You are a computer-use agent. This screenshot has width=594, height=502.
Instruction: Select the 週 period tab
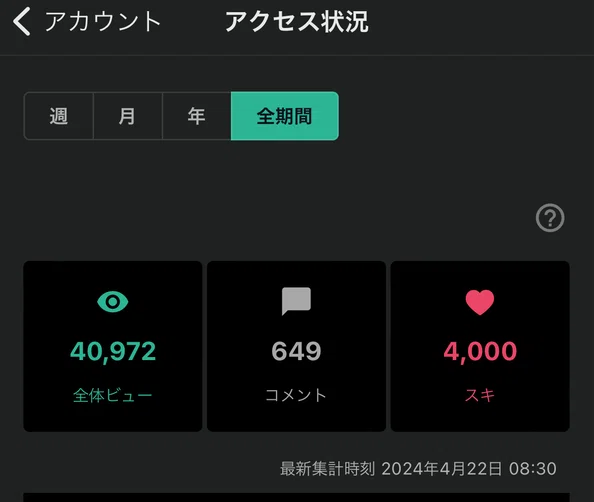(x=59, y=116)
